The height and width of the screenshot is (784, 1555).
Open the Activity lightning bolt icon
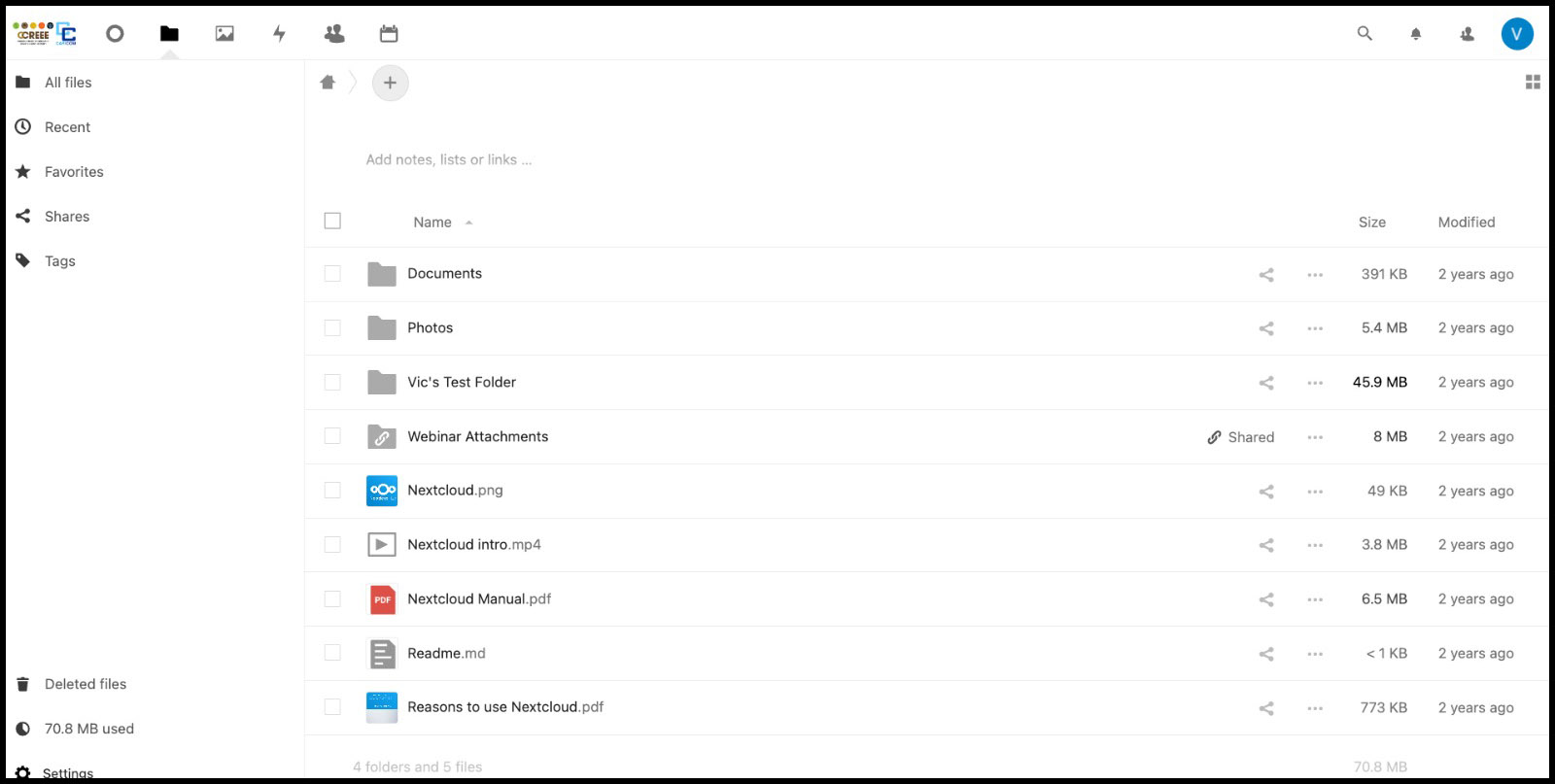pyautogui.click(x=279, y=34)
